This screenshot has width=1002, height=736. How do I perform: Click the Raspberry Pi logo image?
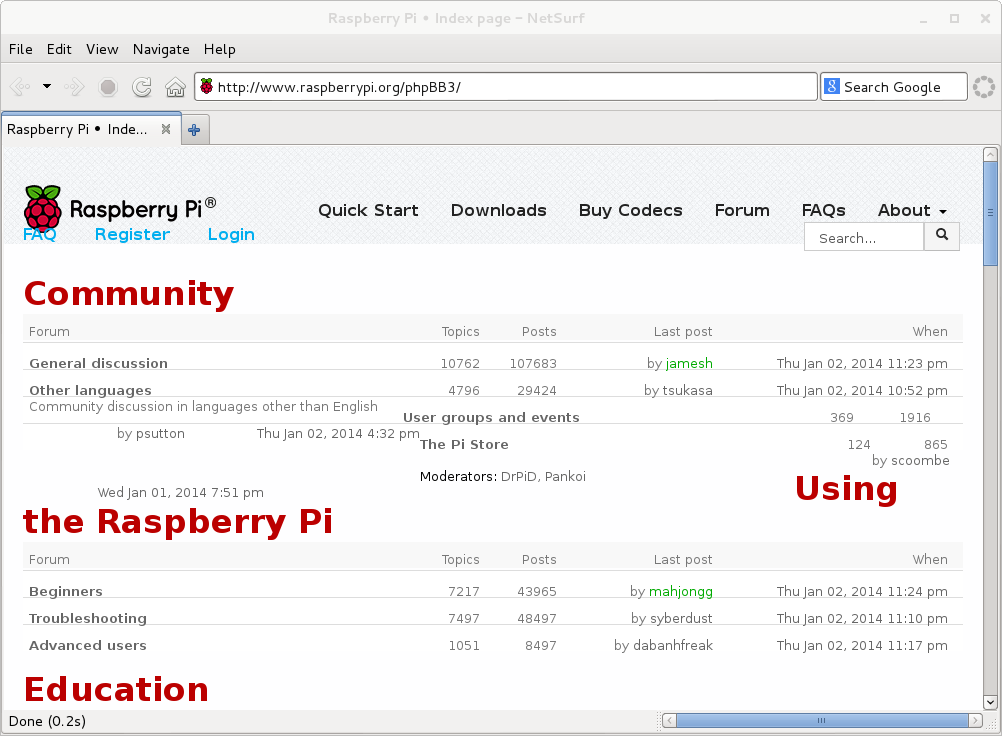point(119,208)
